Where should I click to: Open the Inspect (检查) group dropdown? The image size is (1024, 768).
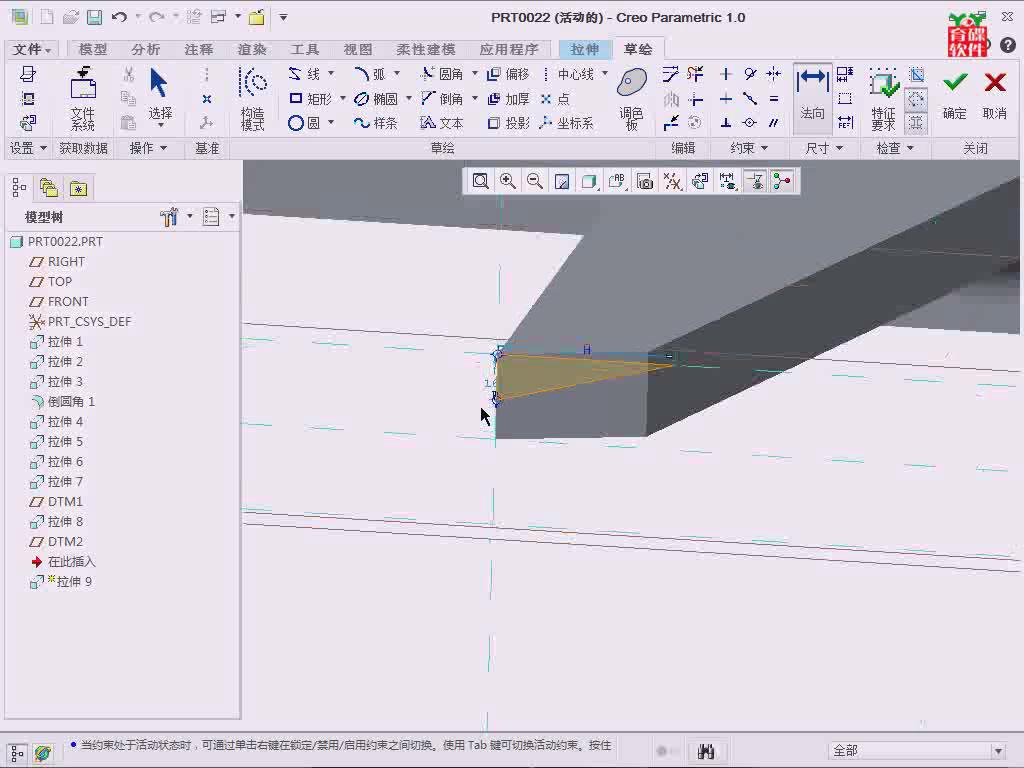point(895,148)
